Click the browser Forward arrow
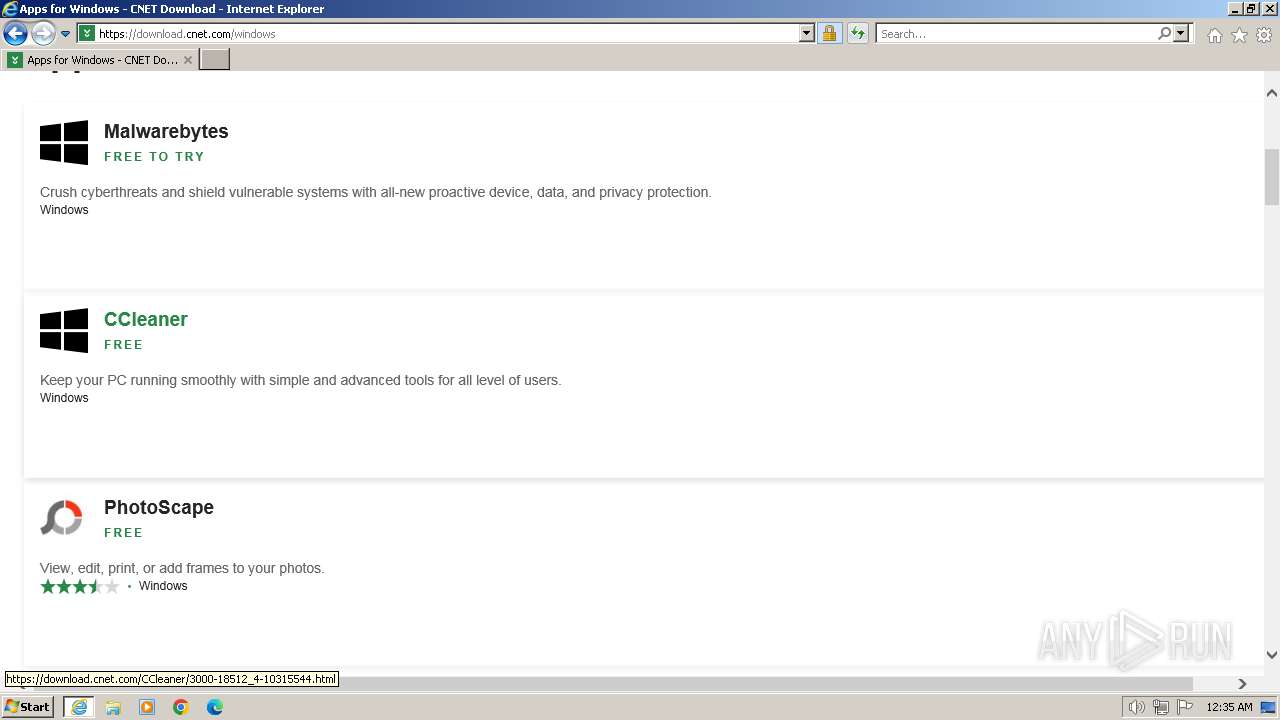The width and height of the screenshot is (1280, 720). (43, 34)
